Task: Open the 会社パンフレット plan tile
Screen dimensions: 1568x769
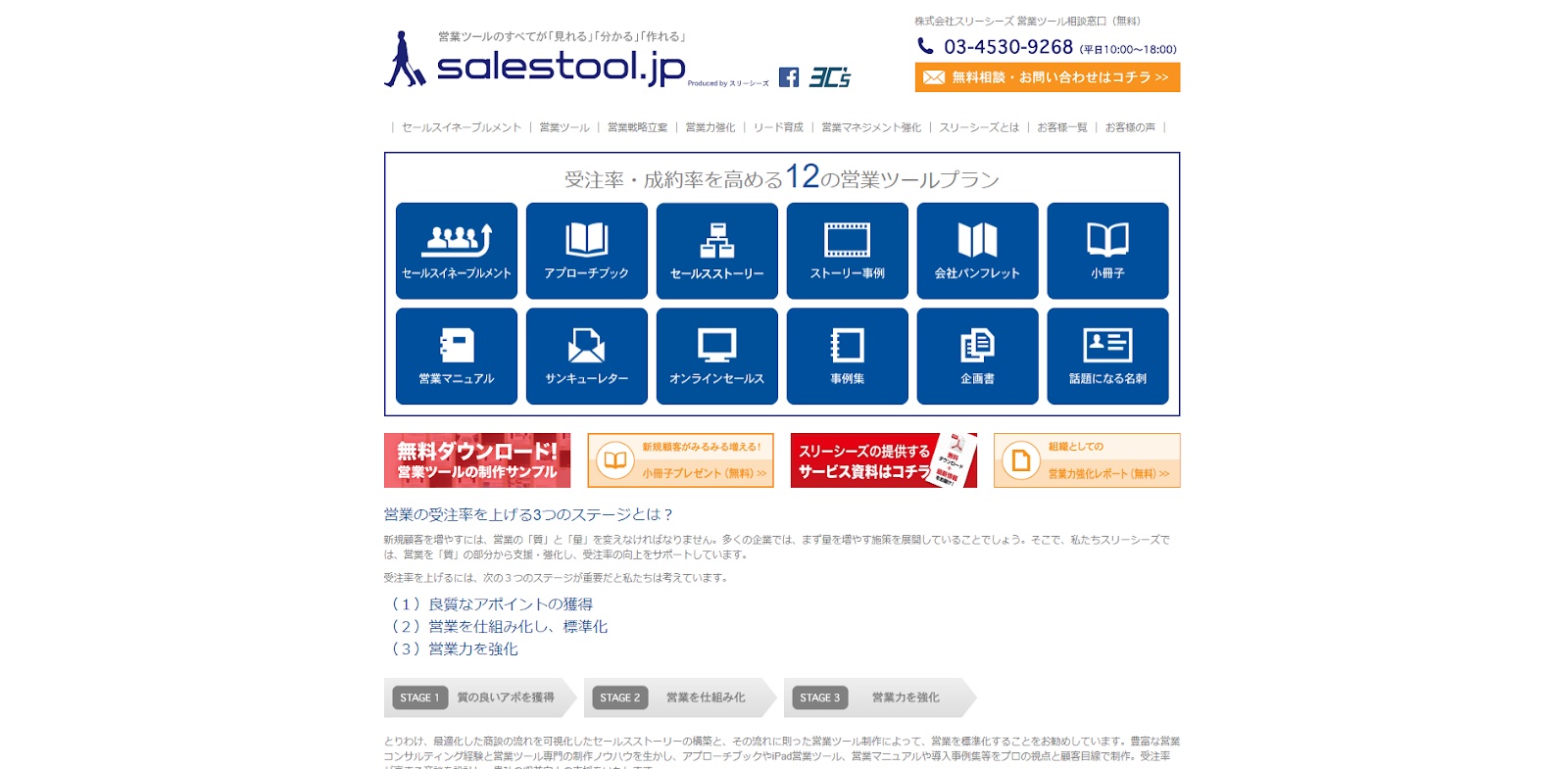Action: (977, 251)
